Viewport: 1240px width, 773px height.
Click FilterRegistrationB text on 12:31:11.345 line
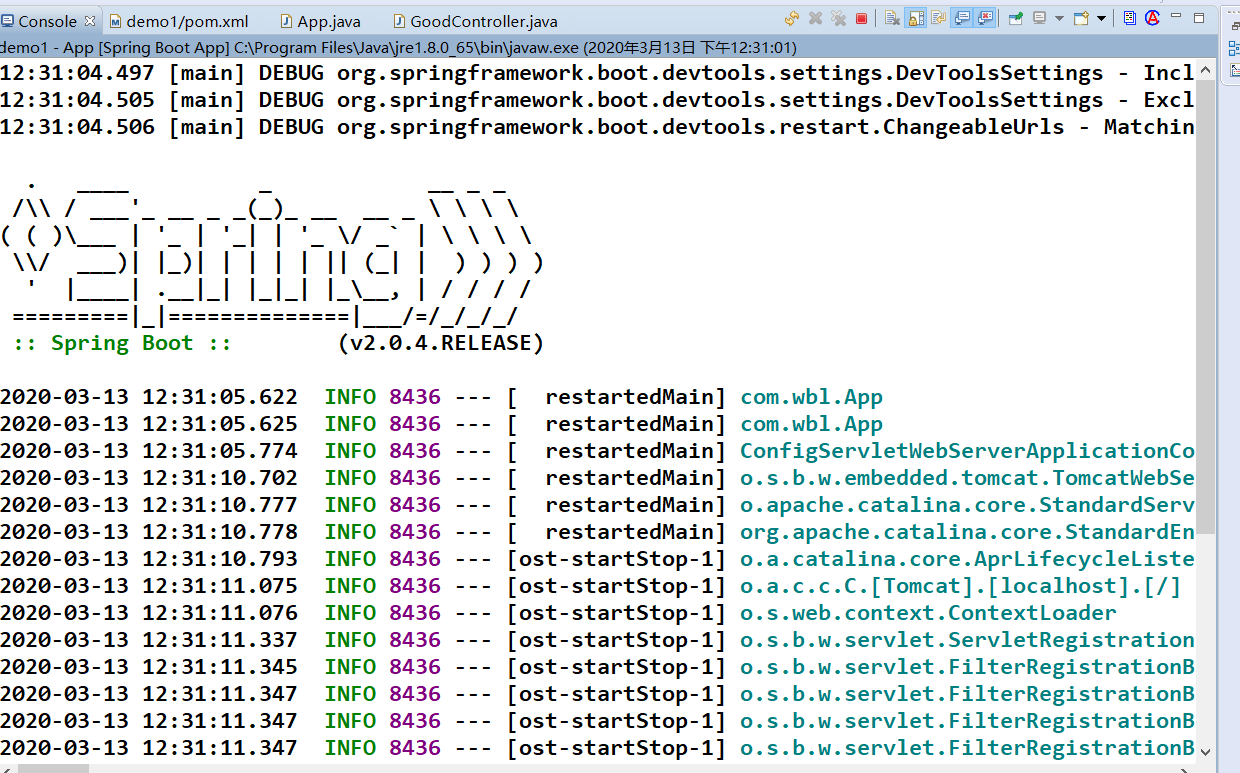pos(1071,667)
